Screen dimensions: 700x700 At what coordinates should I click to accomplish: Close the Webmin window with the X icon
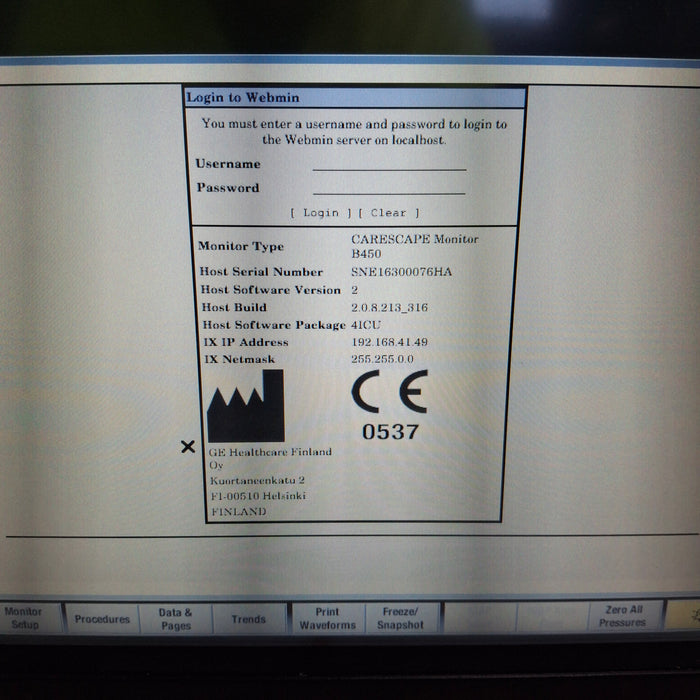click(188, 446)
